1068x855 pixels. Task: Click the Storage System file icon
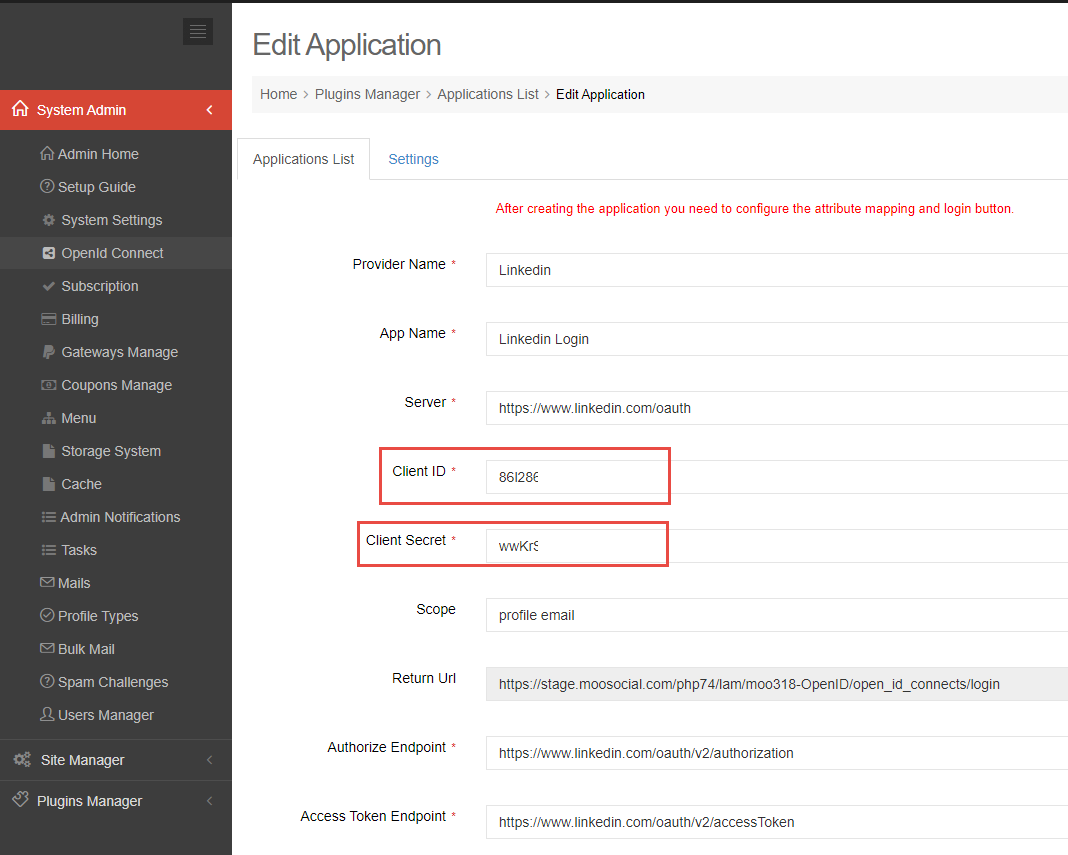pos(48,451)
